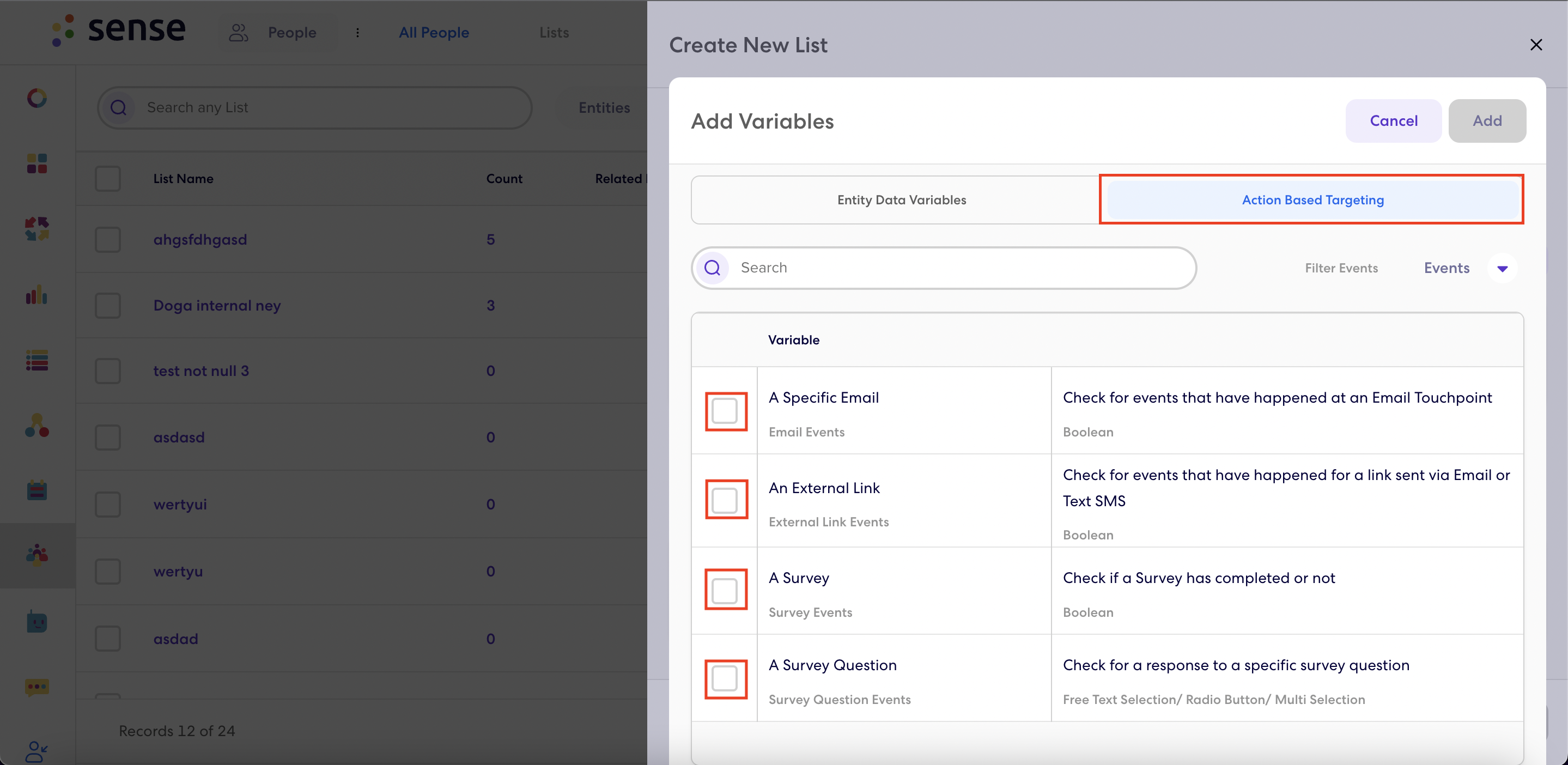Click the Variable column header
The width and height of the screenshot is (1568, 765).
pyautogui.click(x=794, y=339)
